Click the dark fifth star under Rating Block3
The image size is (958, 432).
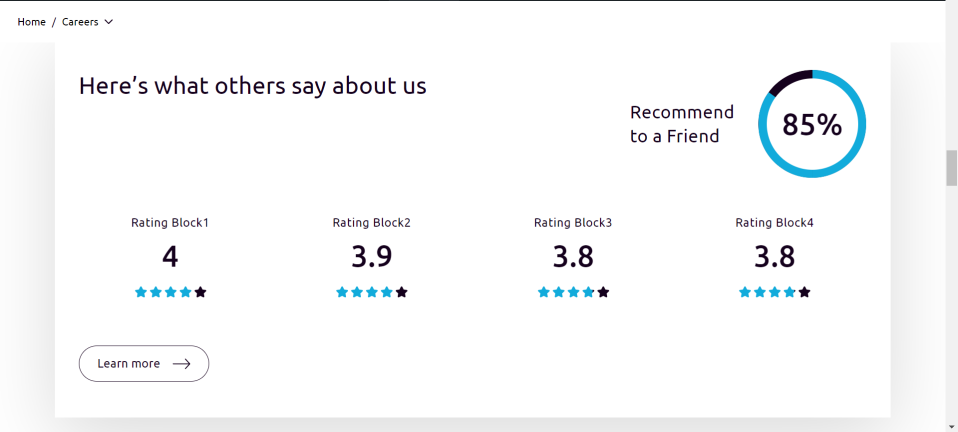(603, 292)
